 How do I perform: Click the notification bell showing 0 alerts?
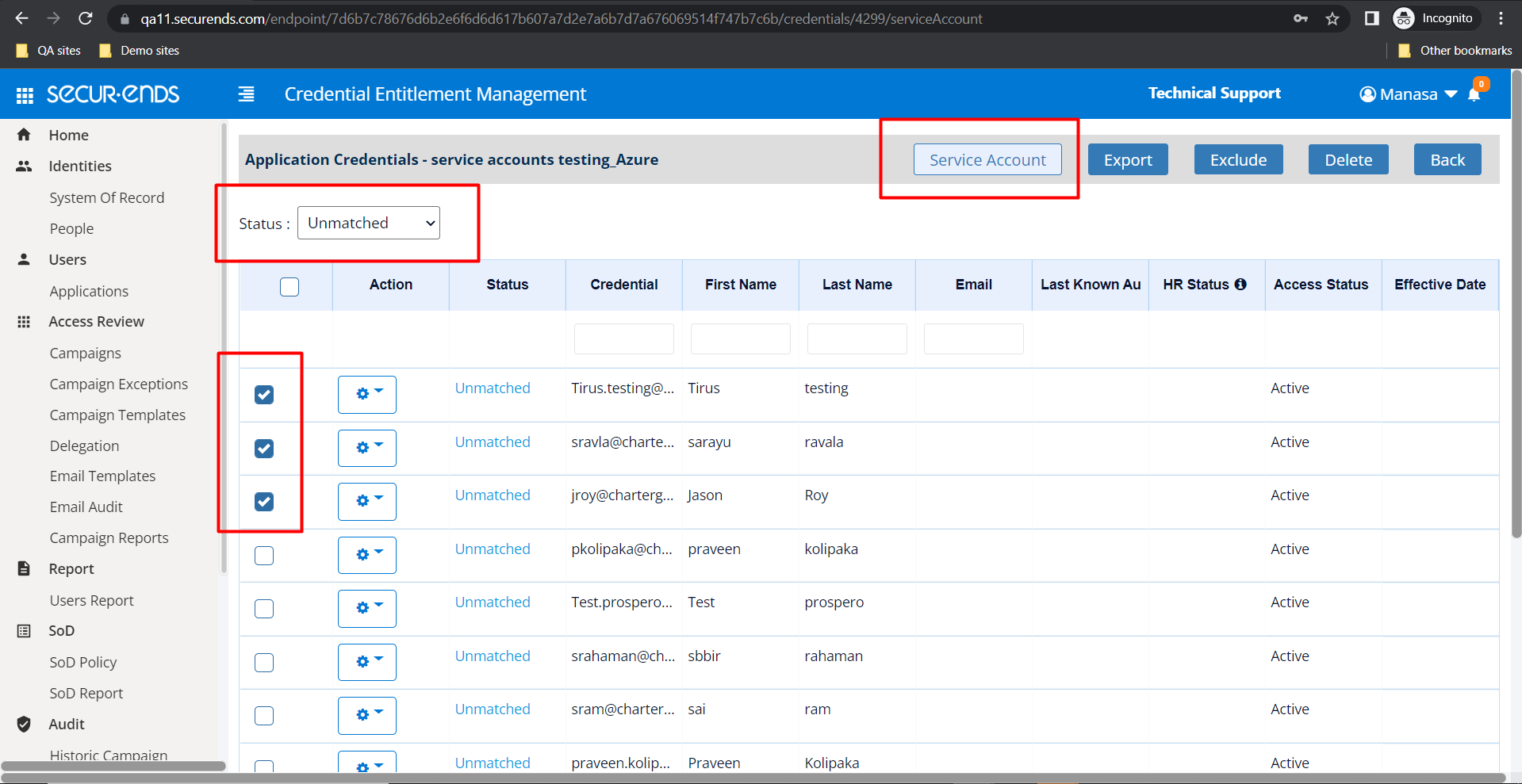click(1474, 94)
